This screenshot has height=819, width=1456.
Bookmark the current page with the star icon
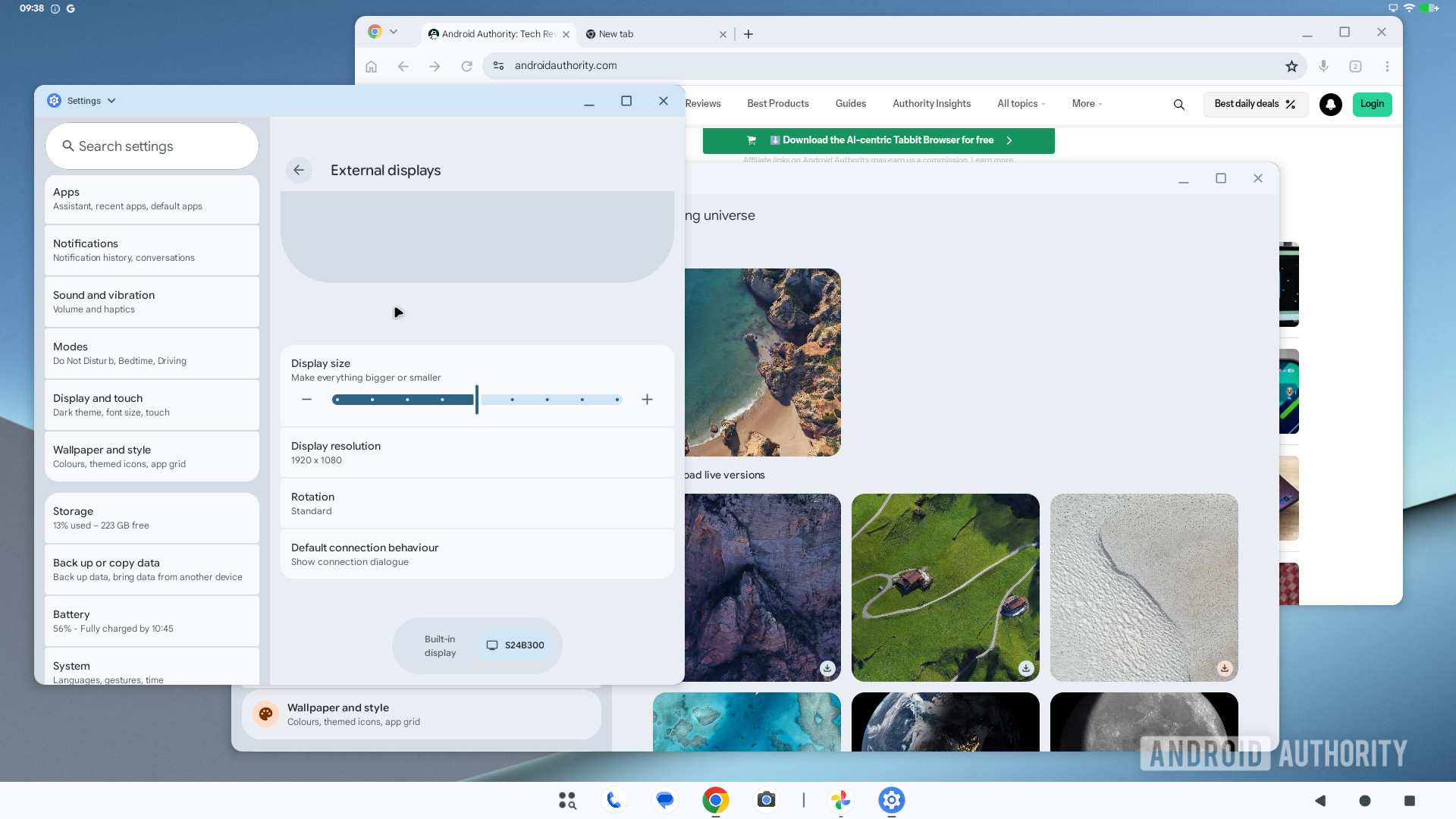tap(1291, 66)
